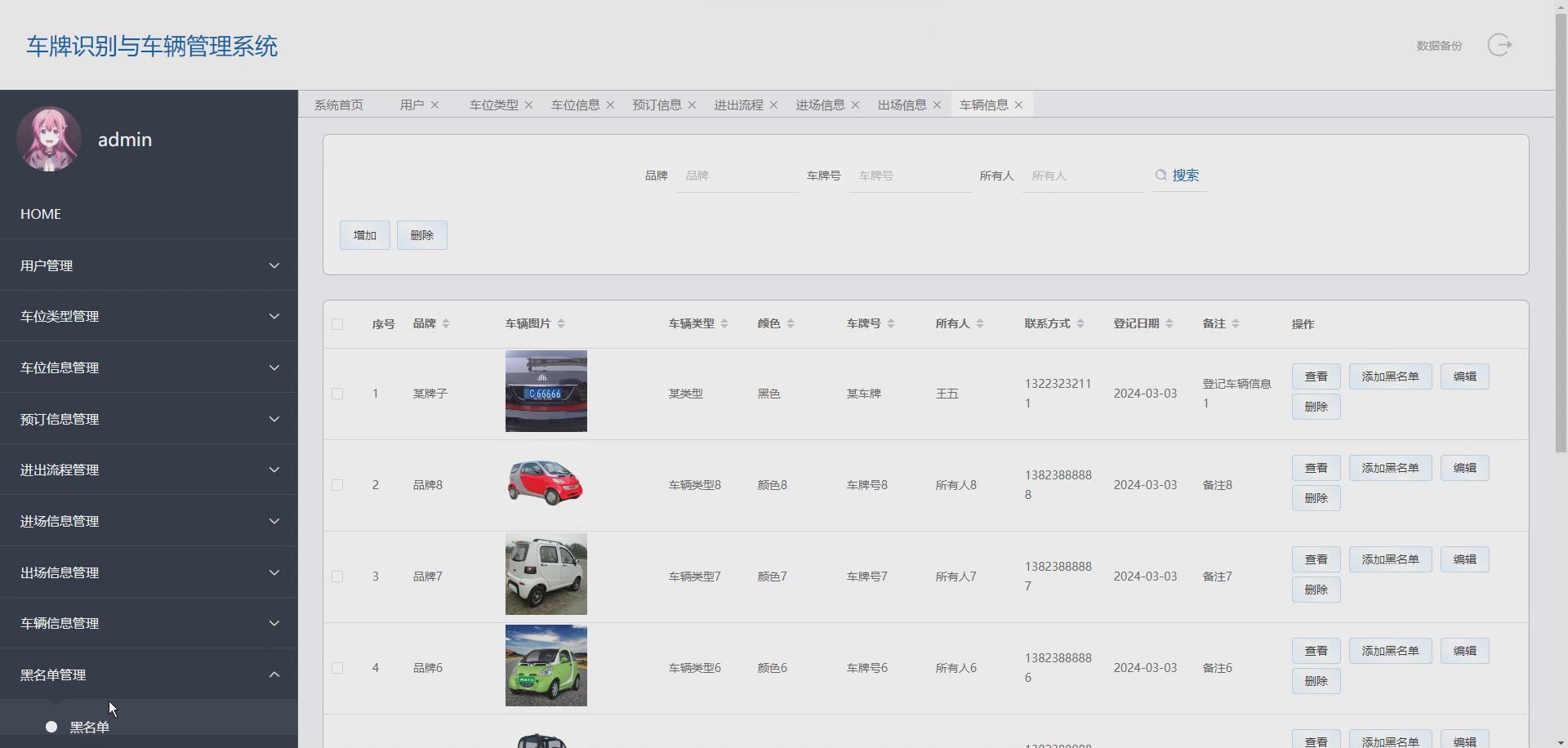The height and width of the screenshot is (748, 1568).
Task: Close the 用户 tab
Action: [x=434, y=105]
